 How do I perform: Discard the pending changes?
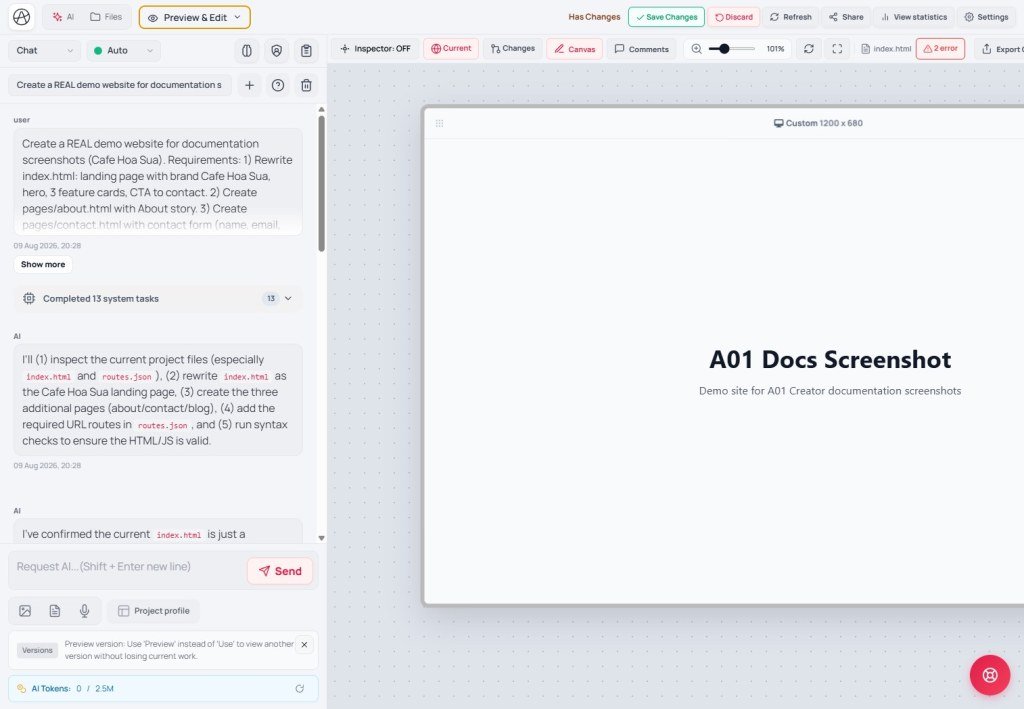click(733, 17)
